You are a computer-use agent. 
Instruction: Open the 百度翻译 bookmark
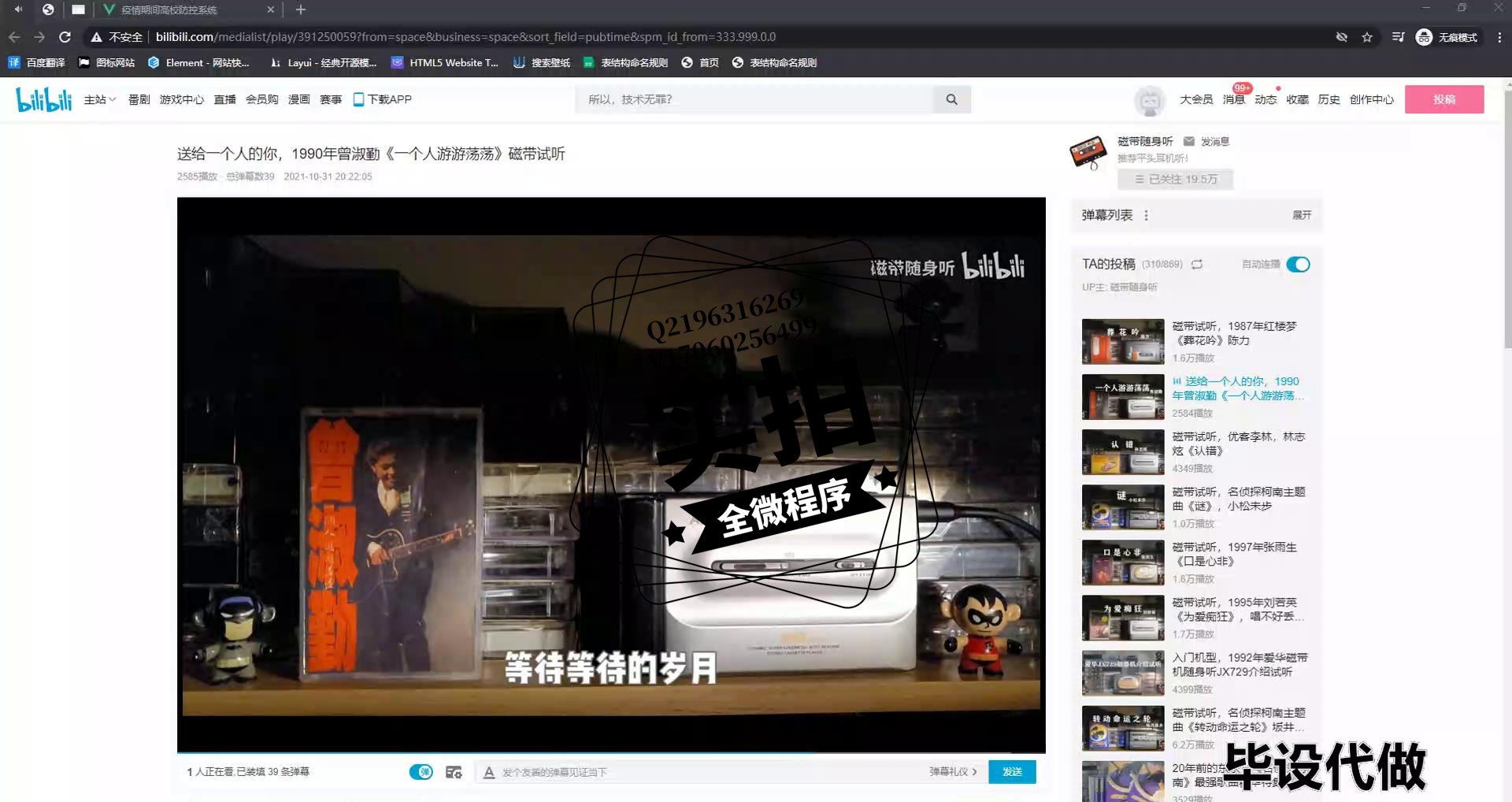[x=37, y=63]
